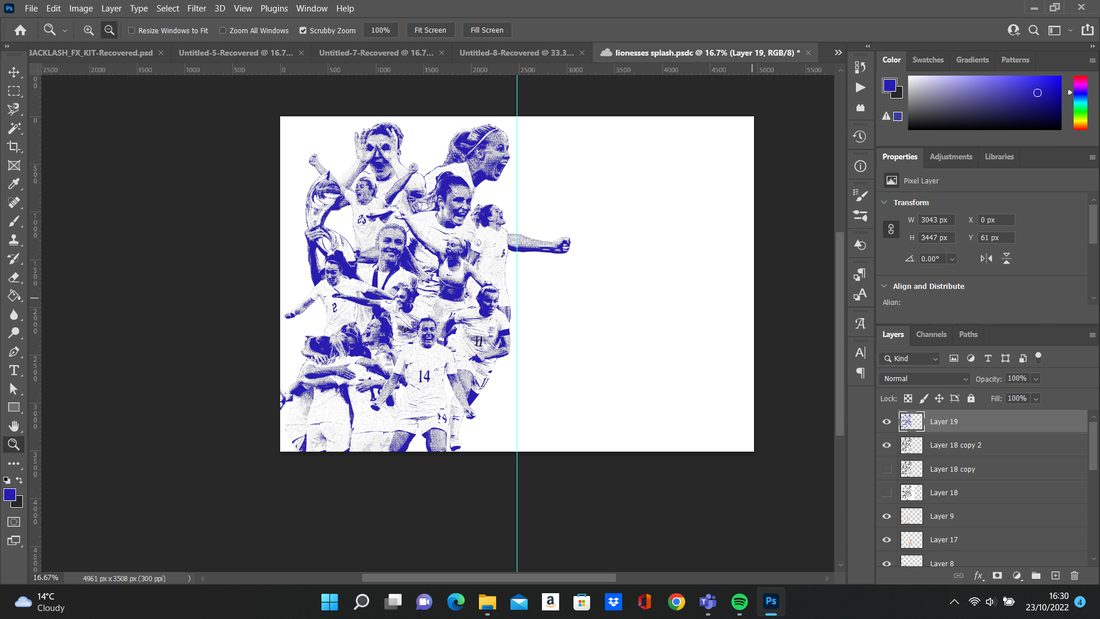This screenshot has width=1100, height=619.
Task: Open the Fill slider dropdown
Action: click(1035, 399)
